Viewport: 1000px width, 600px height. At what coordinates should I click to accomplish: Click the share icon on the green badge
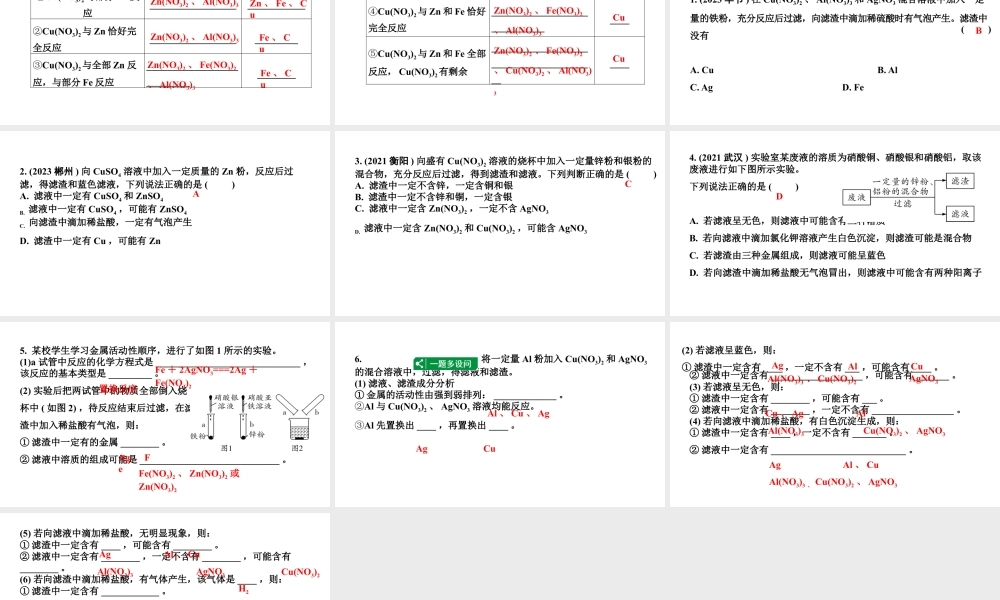coord(420,363)
